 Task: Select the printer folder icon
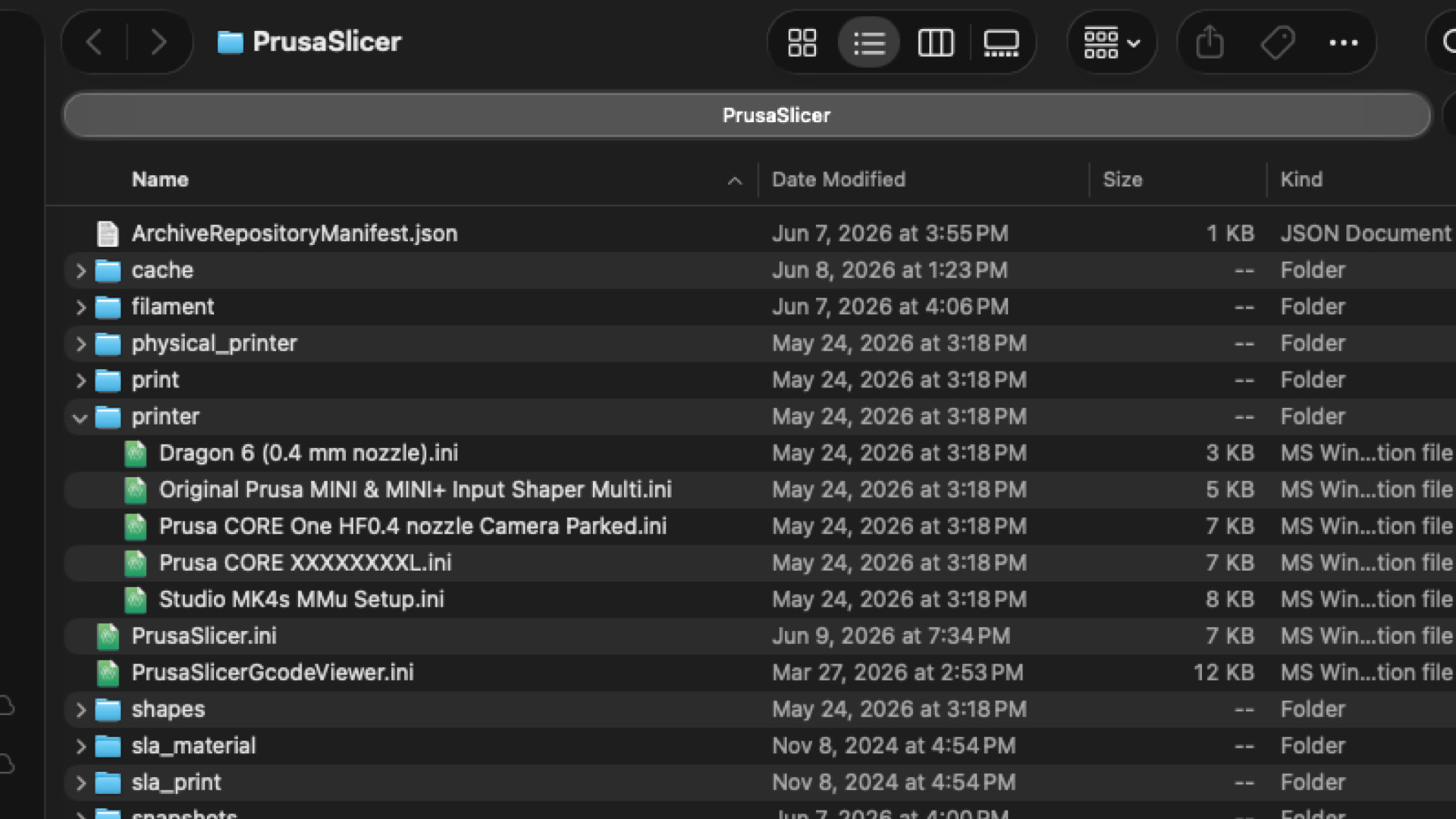tap(108, 417)
